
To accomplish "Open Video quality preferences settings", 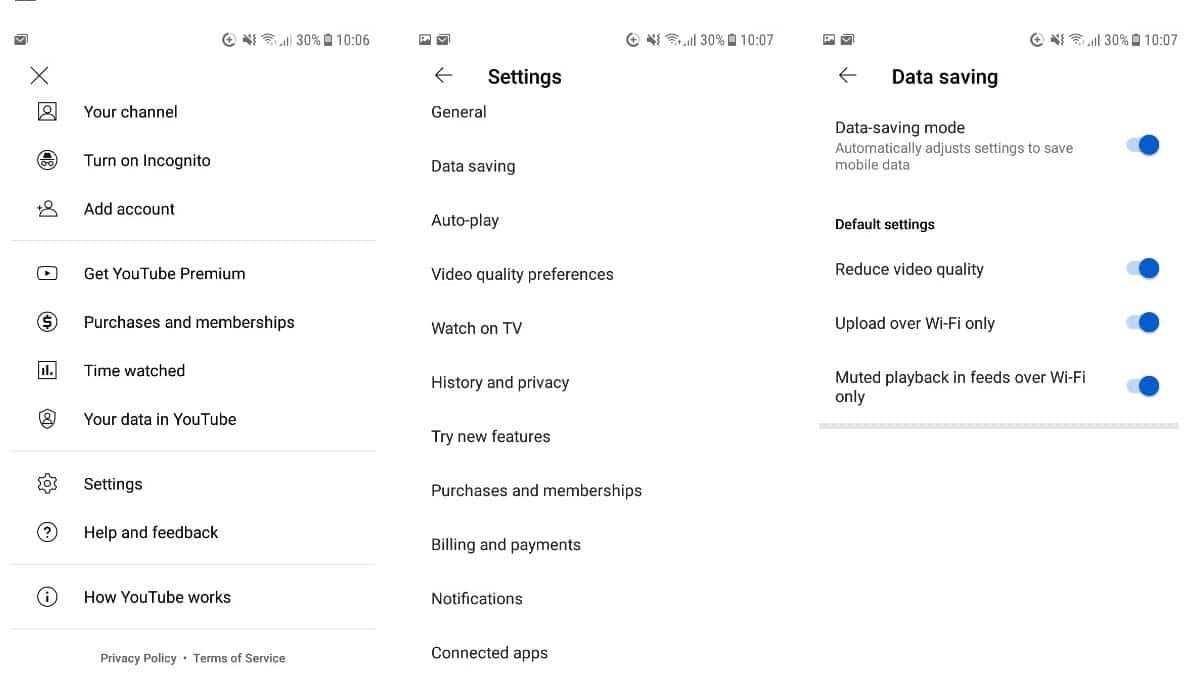I will pyautogui.click(x=522, y=274).
